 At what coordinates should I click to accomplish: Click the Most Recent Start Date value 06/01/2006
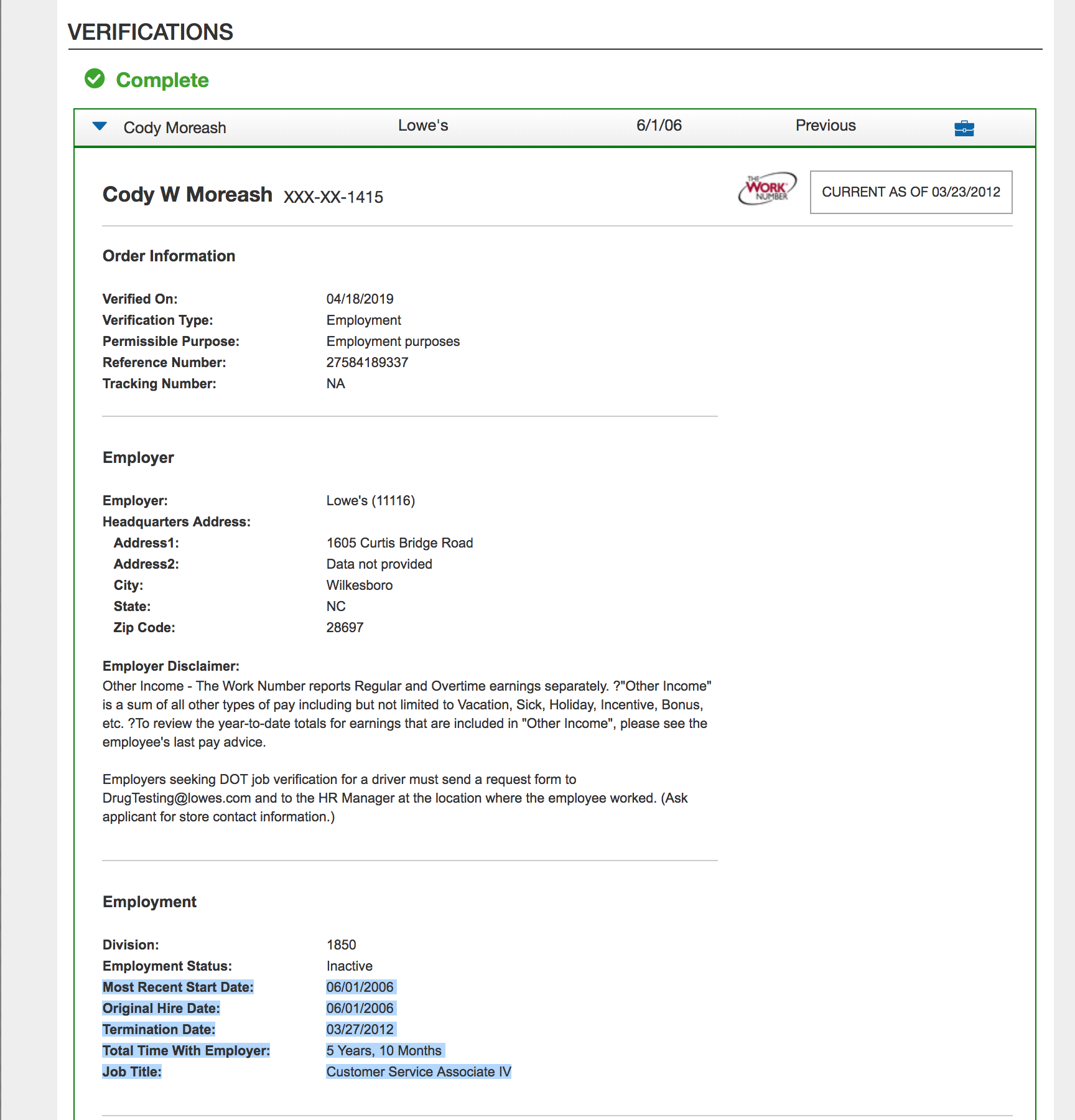[x=360, y=987]
